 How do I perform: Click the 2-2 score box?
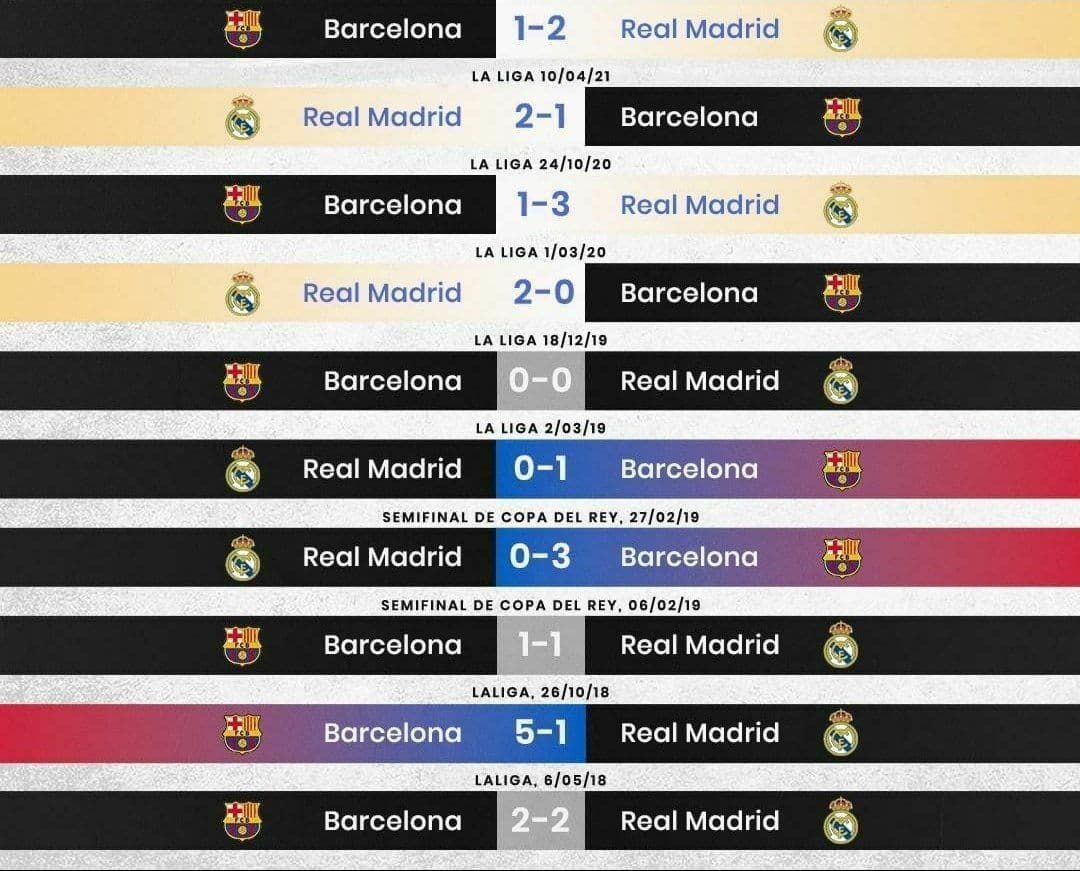[x=541, y=821]
